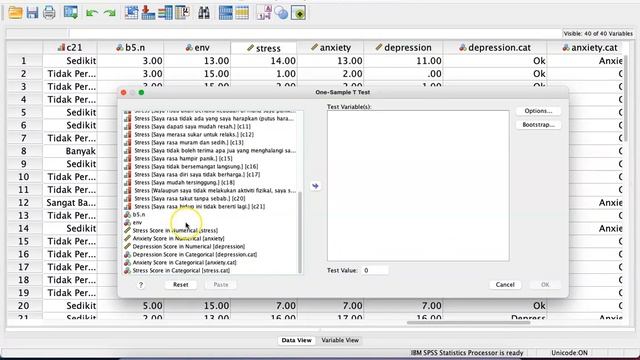Click the variable list scrollbar in the dialog

pyautogui.click(x=300, y=232)
